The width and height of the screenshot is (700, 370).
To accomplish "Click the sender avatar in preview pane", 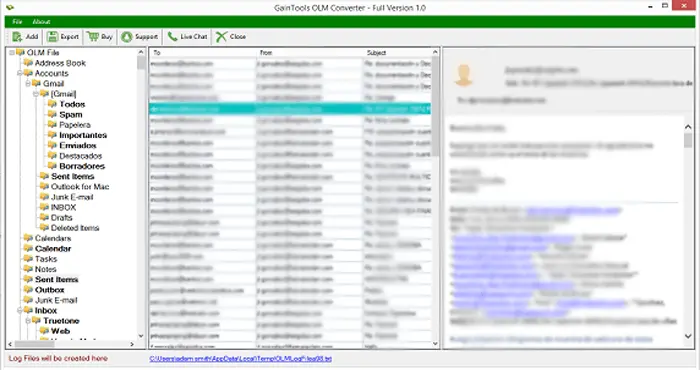I will click(463, 75).
